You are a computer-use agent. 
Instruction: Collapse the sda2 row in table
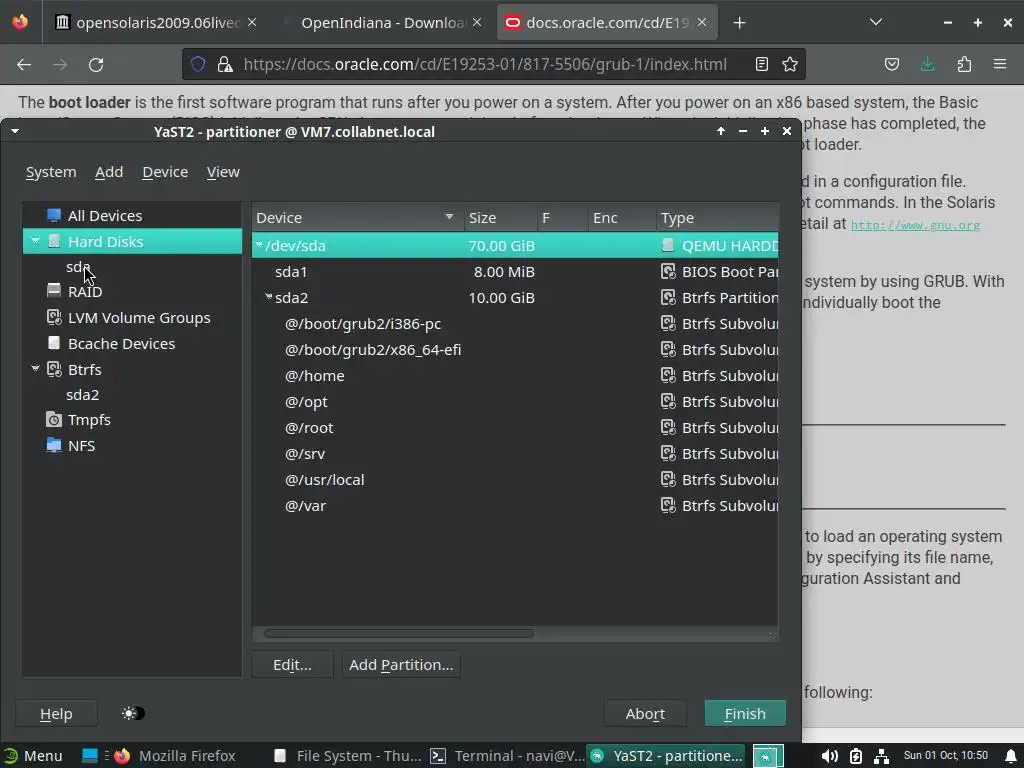tap(268, 297)
